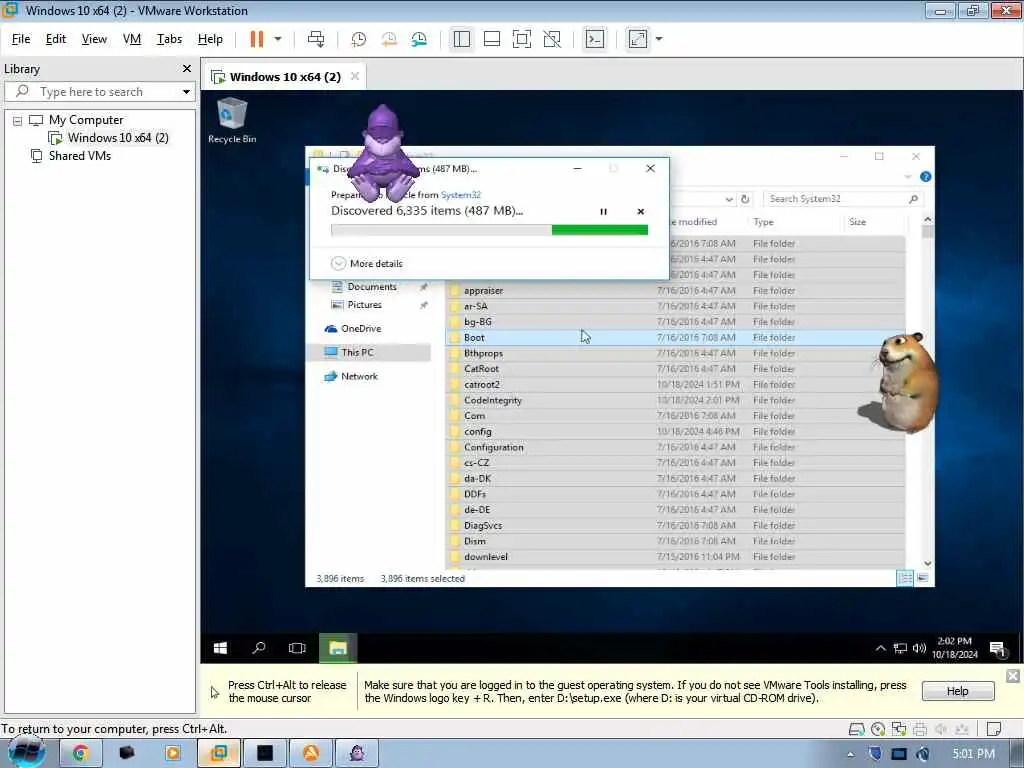Minimize the recycle progress dialog
Screen dimensions: 1024x768
pos(577,168)
